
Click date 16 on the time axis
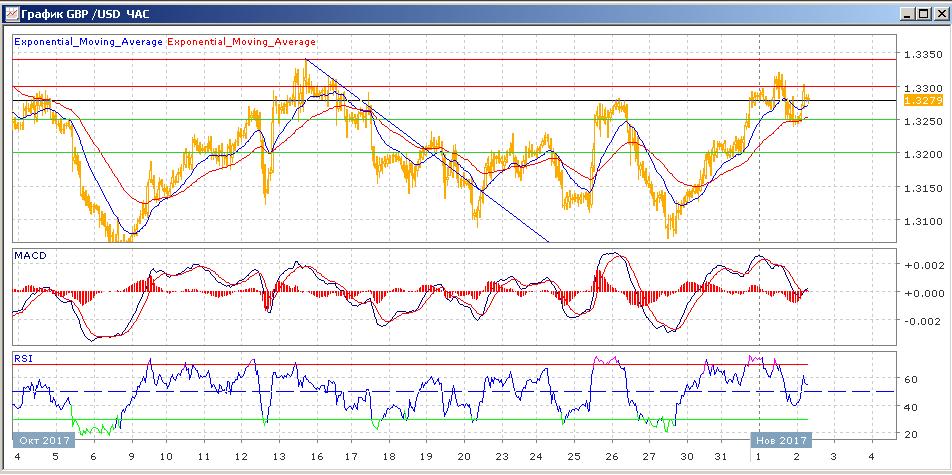[x=315, y=455]
